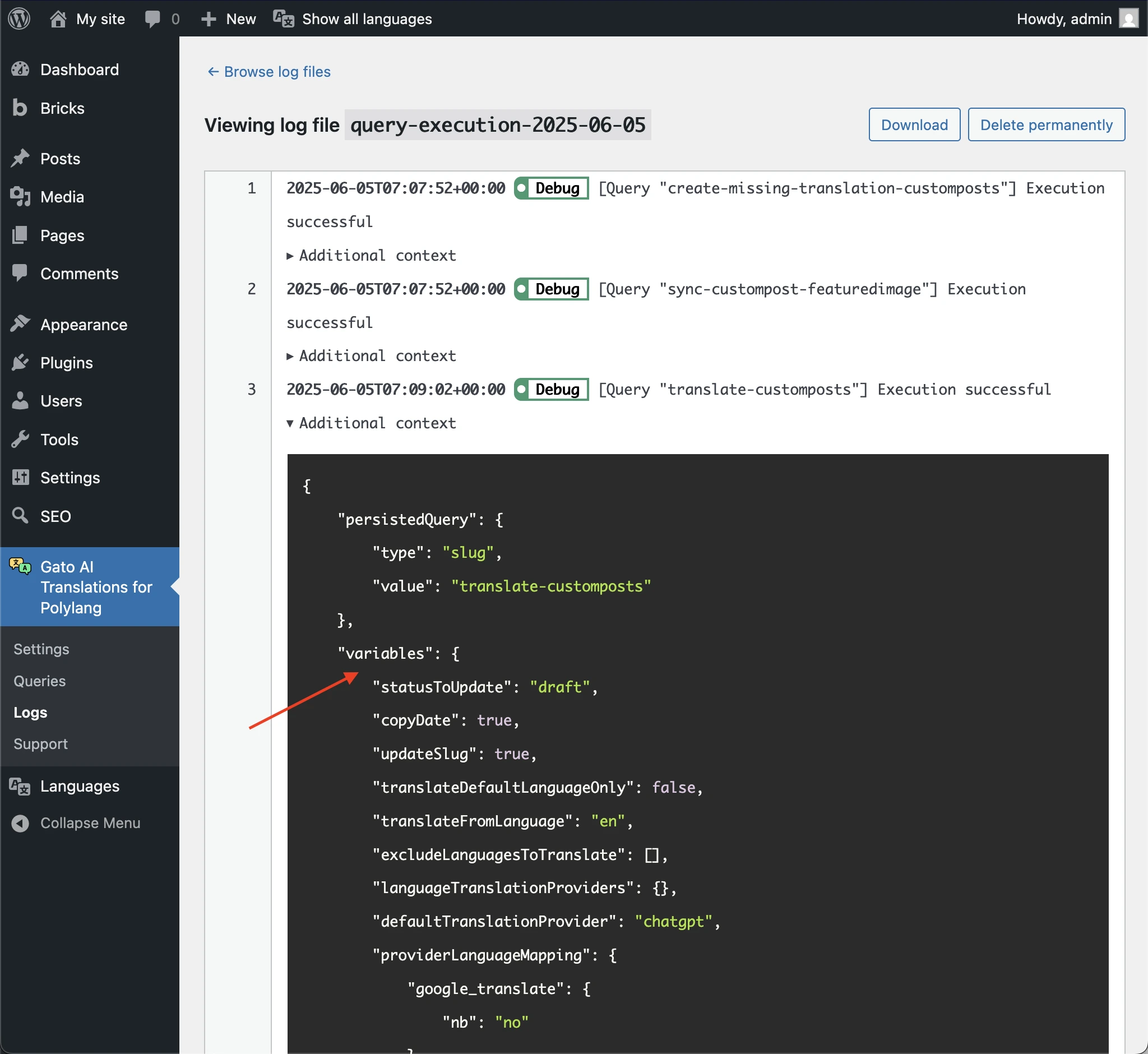Click the Gato AI Translations plugin icon
This screenshot has height=1054, width=1148.
pyautogui.click(x=19, y=566)
